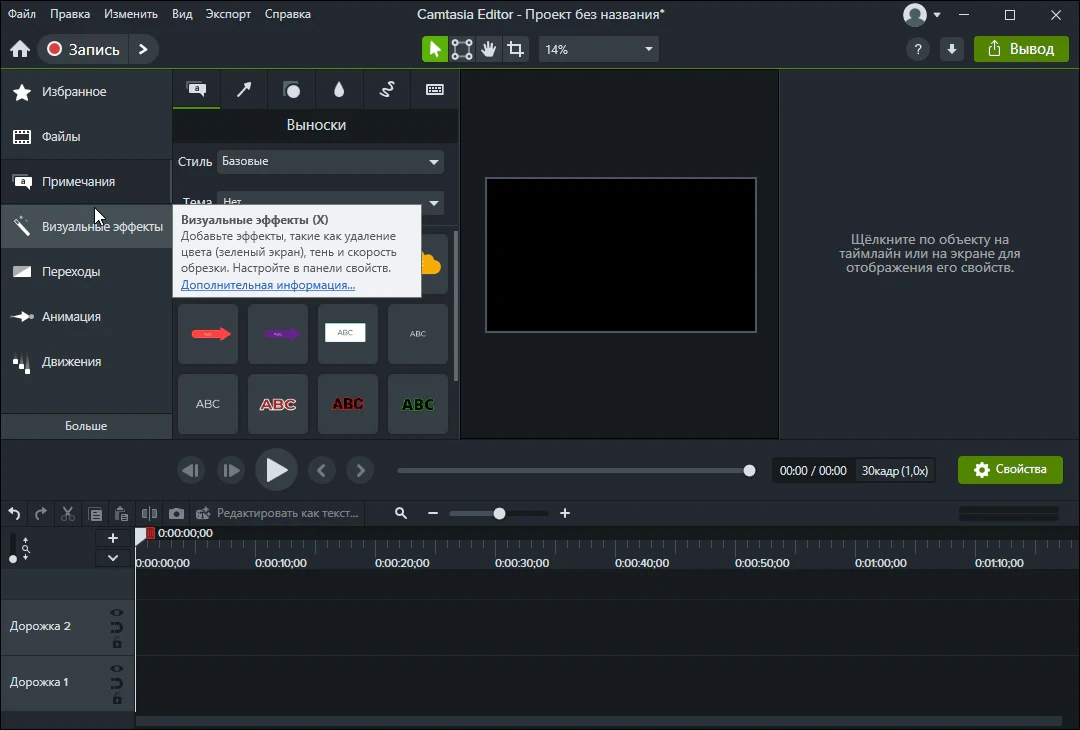Viewport: 1080px width, 730px height.
Task: Choose the purple arrow callout thumbnail
Action: coord(278,334)
